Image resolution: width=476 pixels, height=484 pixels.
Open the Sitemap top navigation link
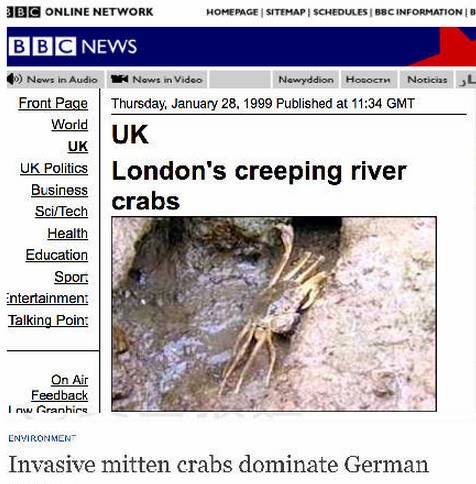coord(286,12)
